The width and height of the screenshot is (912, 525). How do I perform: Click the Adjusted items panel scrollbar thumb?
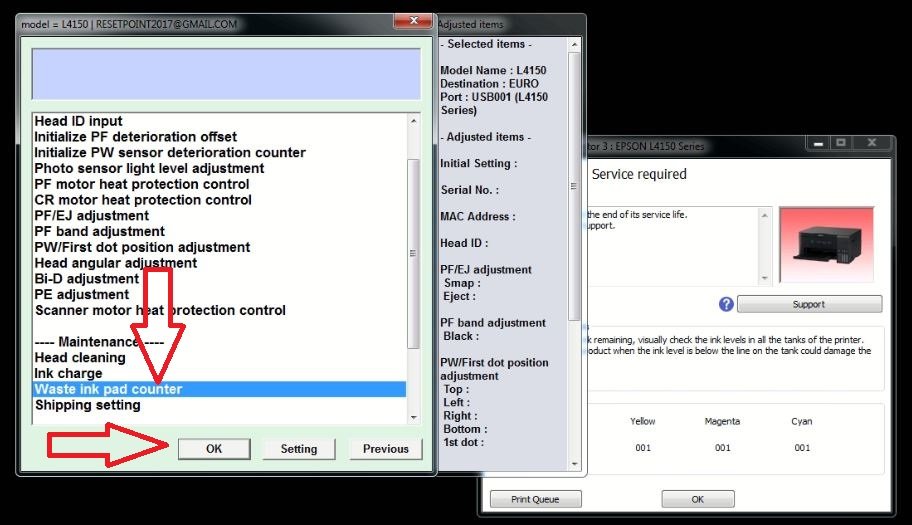coord(574,186)
